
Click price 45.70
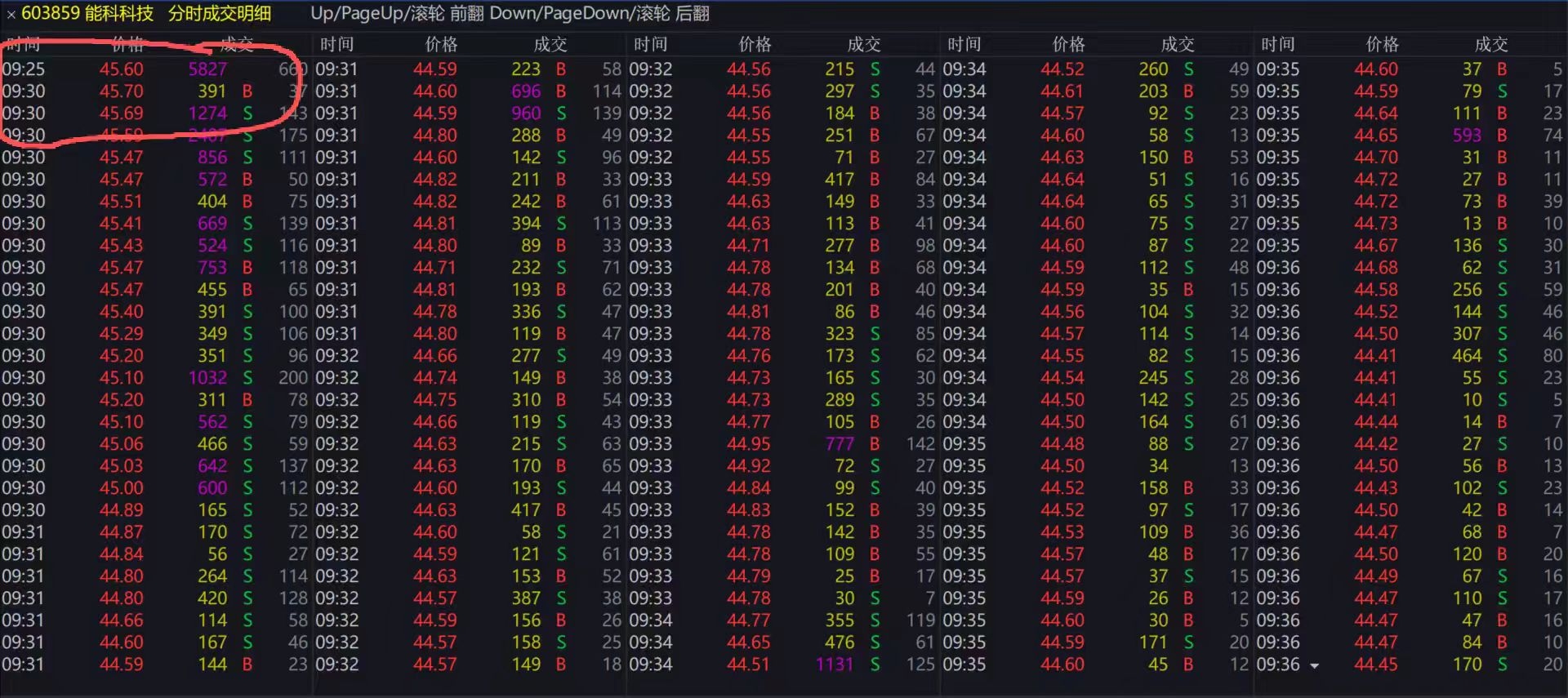pyautogui.click(x=121, y=91)
